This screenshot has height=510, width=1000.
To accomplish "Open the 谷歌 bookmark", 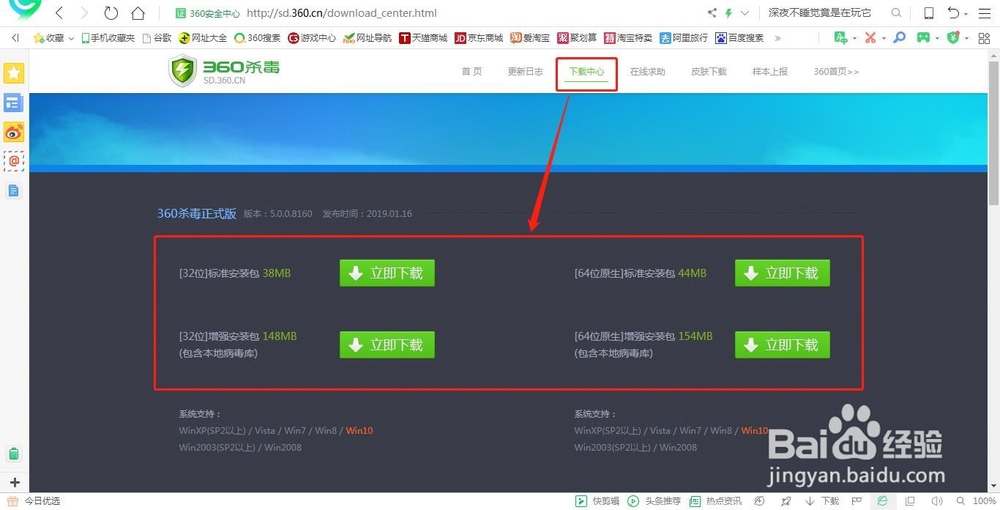I will [157, 38].
